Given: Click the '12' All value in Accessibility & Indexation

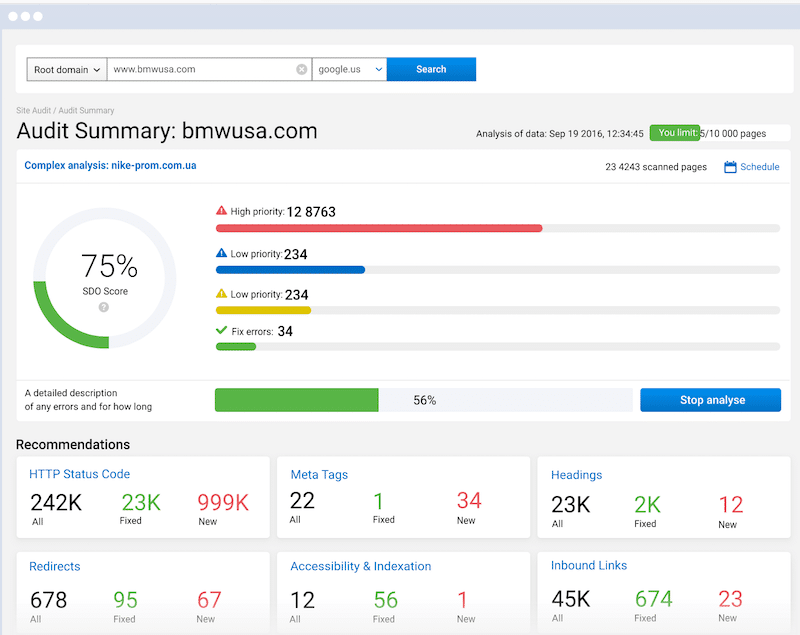Looking at the screenshot, I should coord(303,600).
